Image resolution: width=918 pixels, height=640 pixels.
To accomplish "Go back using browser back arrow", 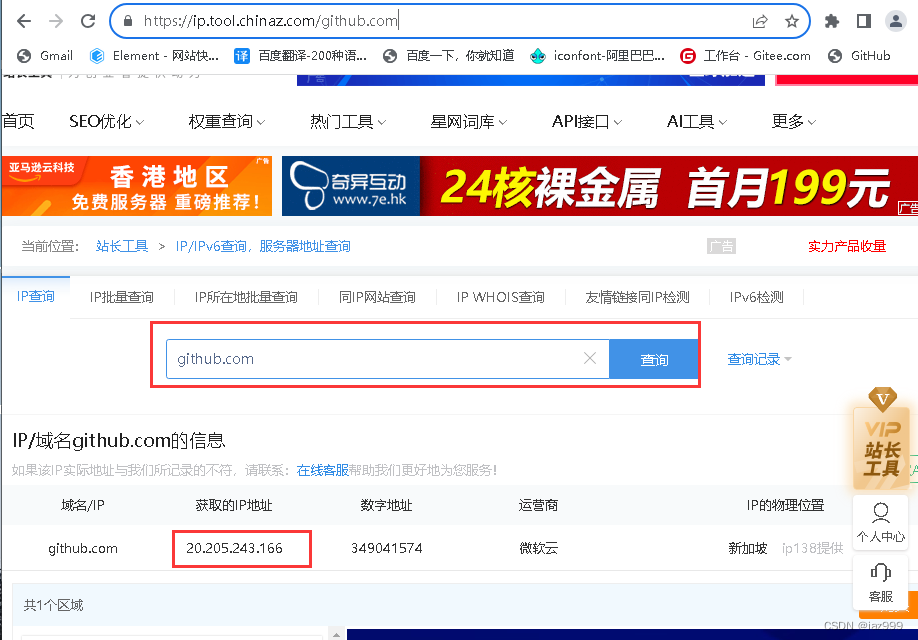I will [24, 21].
